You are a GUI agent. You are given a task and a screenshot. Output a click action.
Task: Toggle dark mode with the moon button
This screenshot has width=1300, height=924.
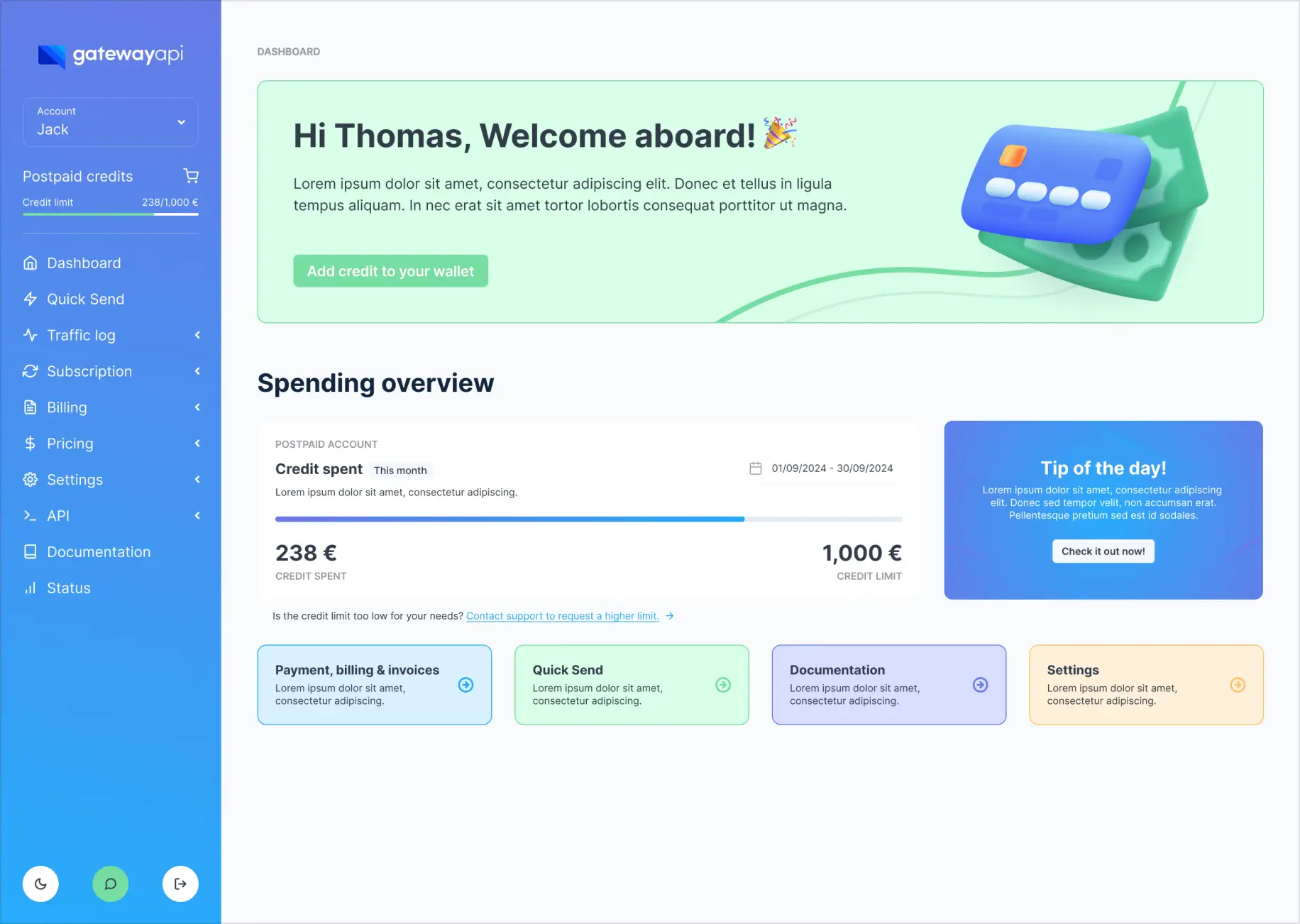[40, 884]
